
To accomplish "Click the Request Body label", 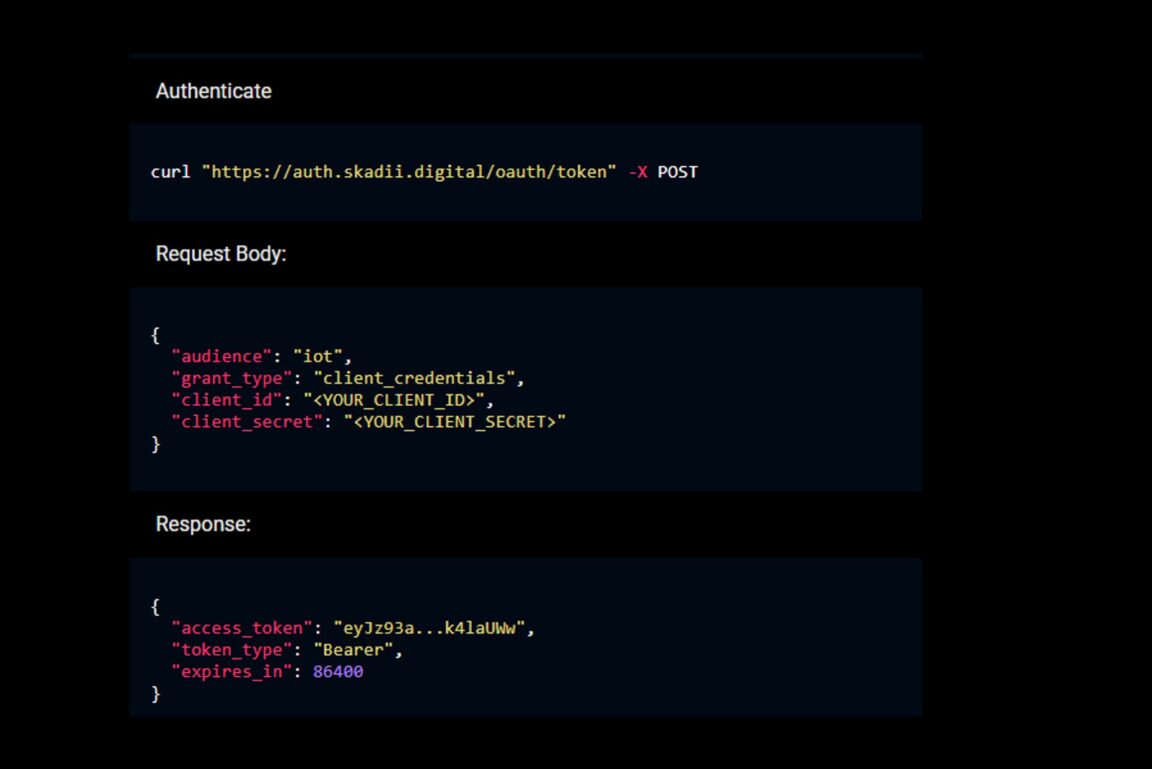I will pos(221,254).
